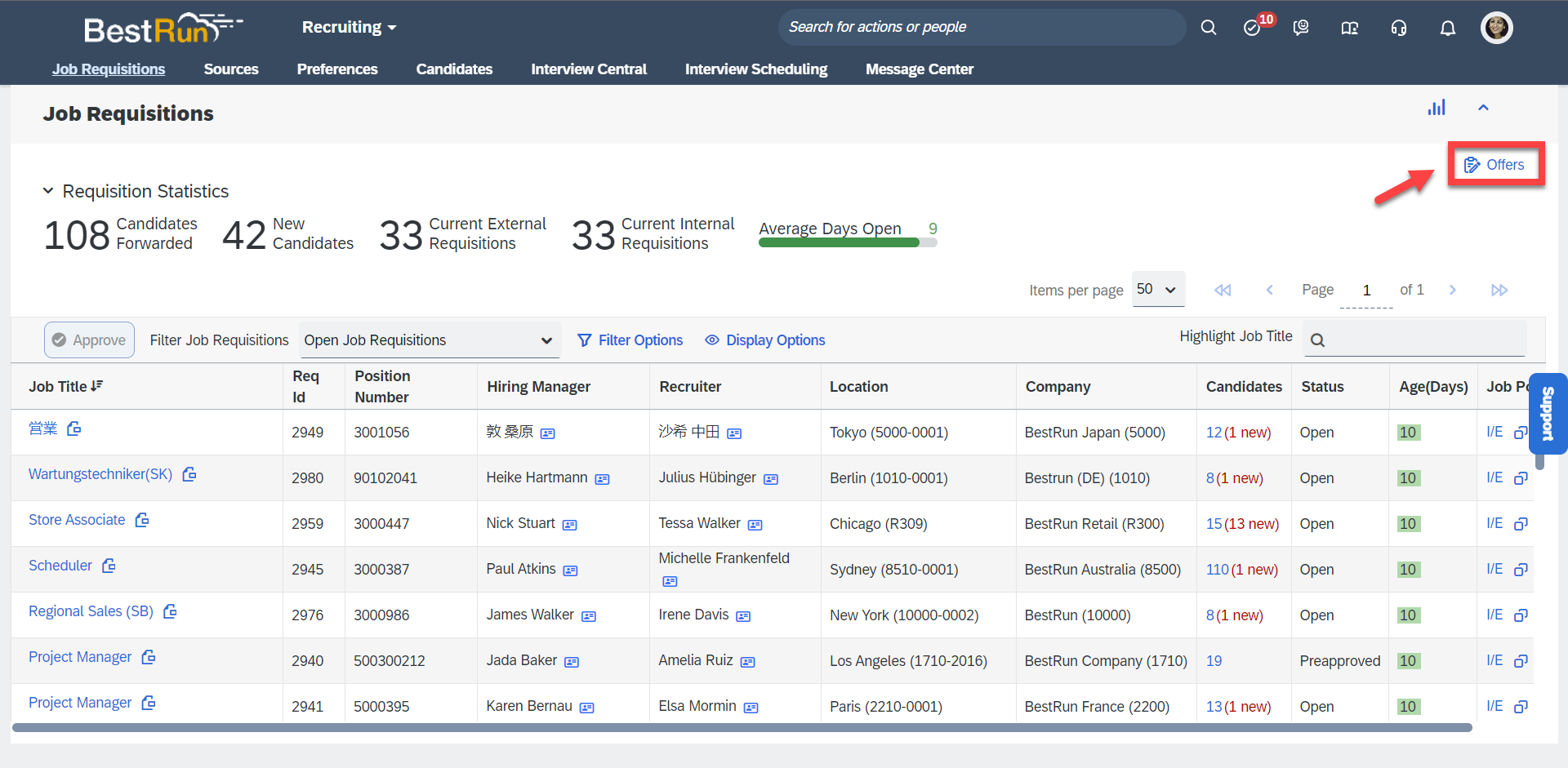
Task: Open the Support side tab
Action: 1548,413
